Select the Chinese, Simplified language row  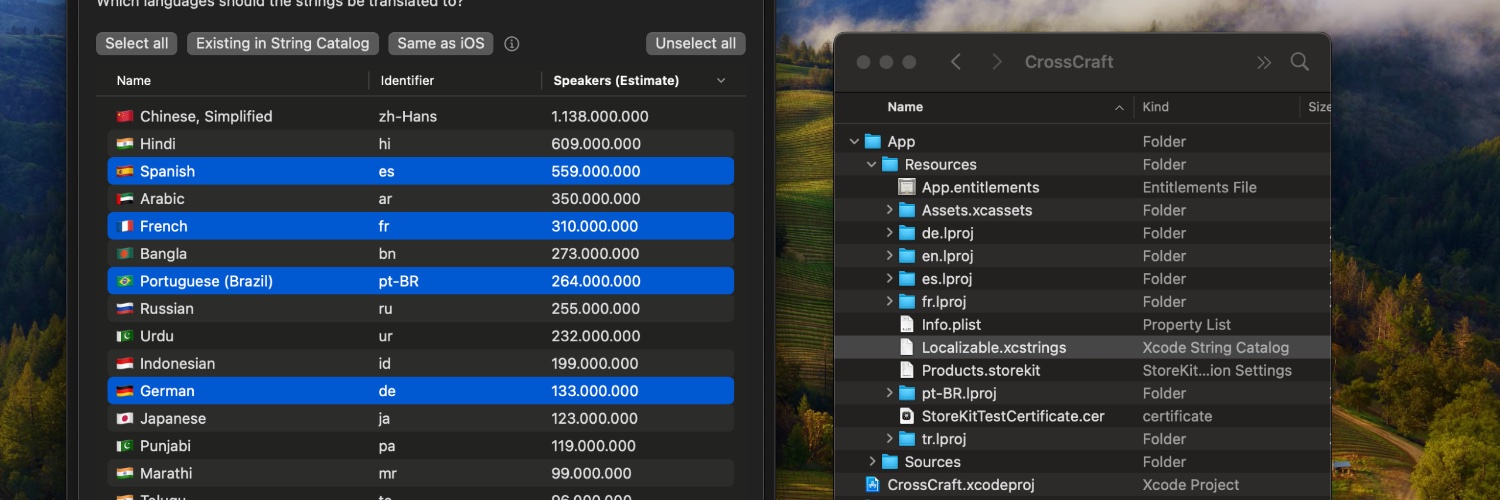[x=421, y=116]
